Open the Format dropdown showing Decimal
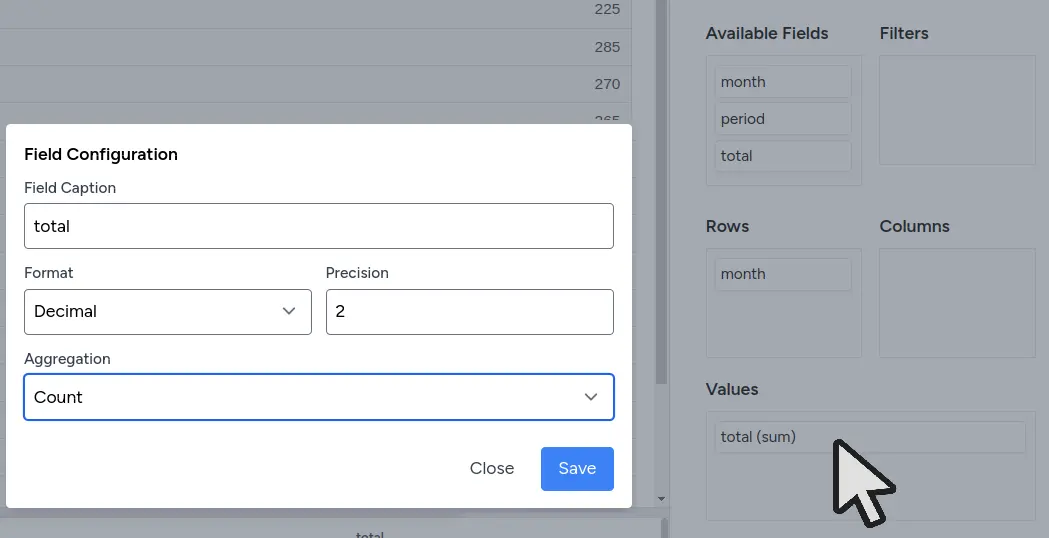The width and height of the screenshot is (1049, 538). [x=168, y=312]
